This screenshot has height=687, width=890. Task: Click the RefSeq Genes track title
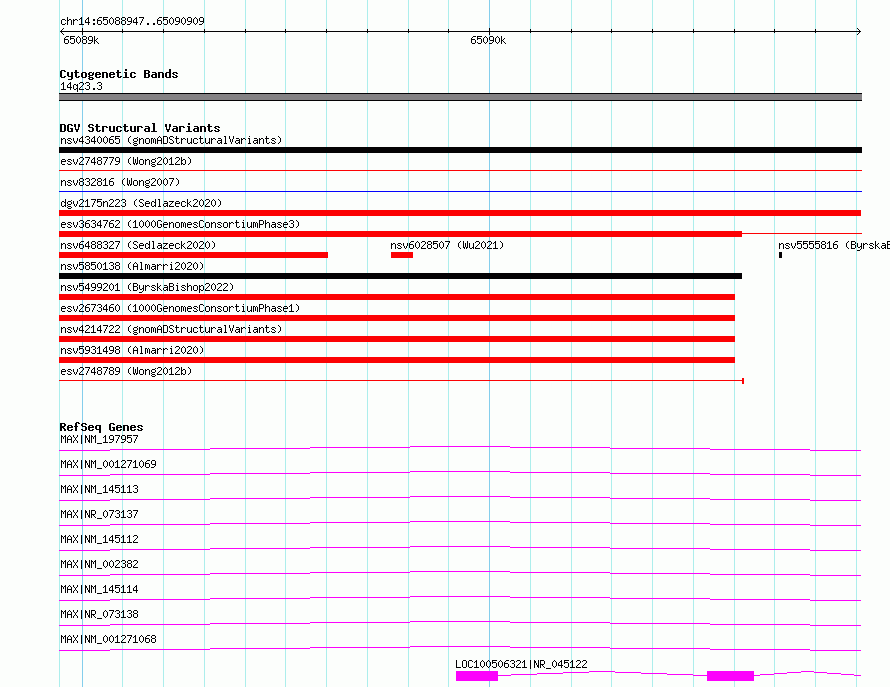coord(101,427)
